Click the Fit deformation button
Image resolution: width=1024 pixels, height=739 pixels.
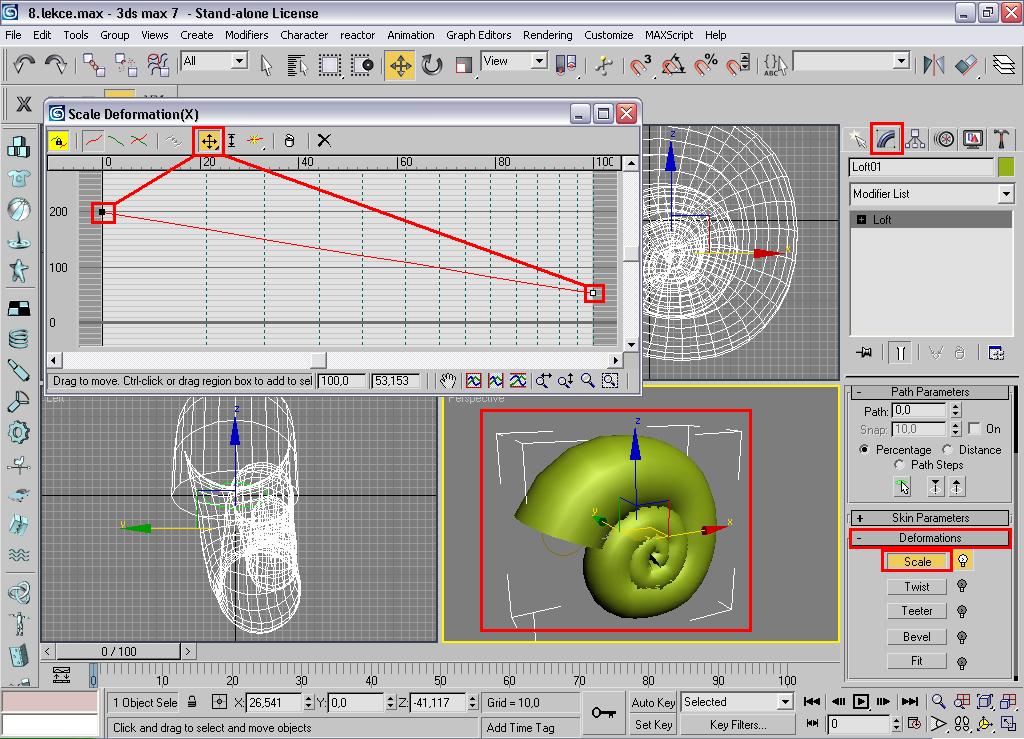point(917,661)
